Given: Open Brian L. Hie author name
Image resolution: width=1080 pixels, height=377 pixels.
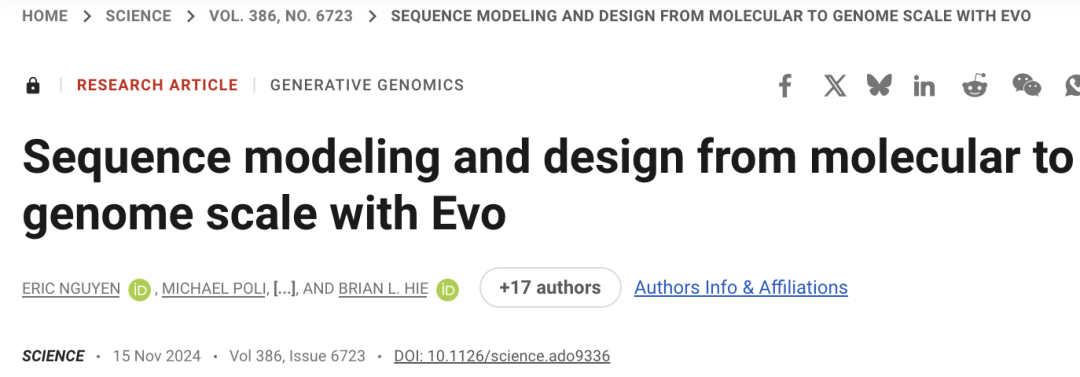Looking at the screenshot, I should pos(383,289).
